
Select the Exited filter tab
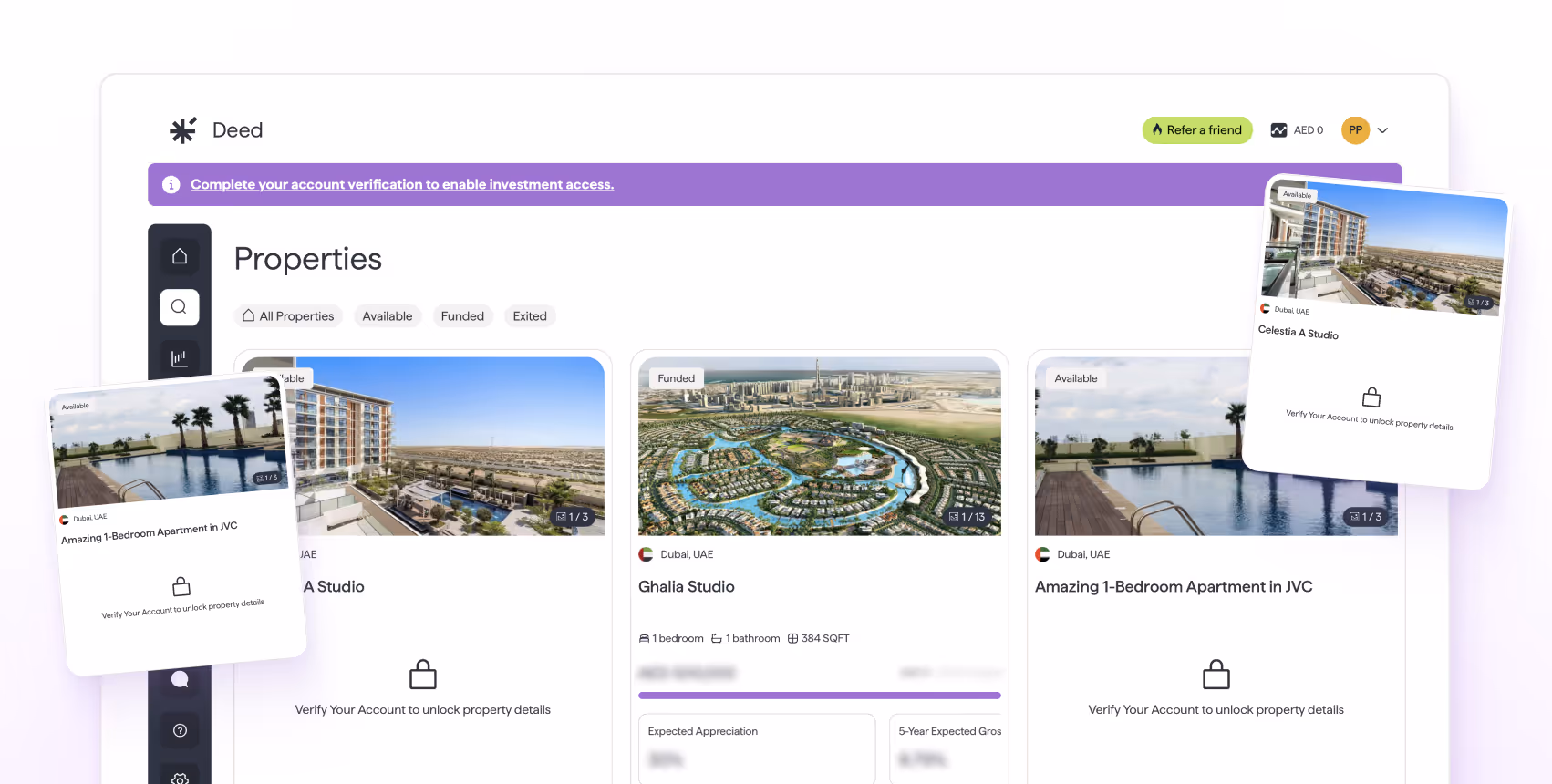530,316
